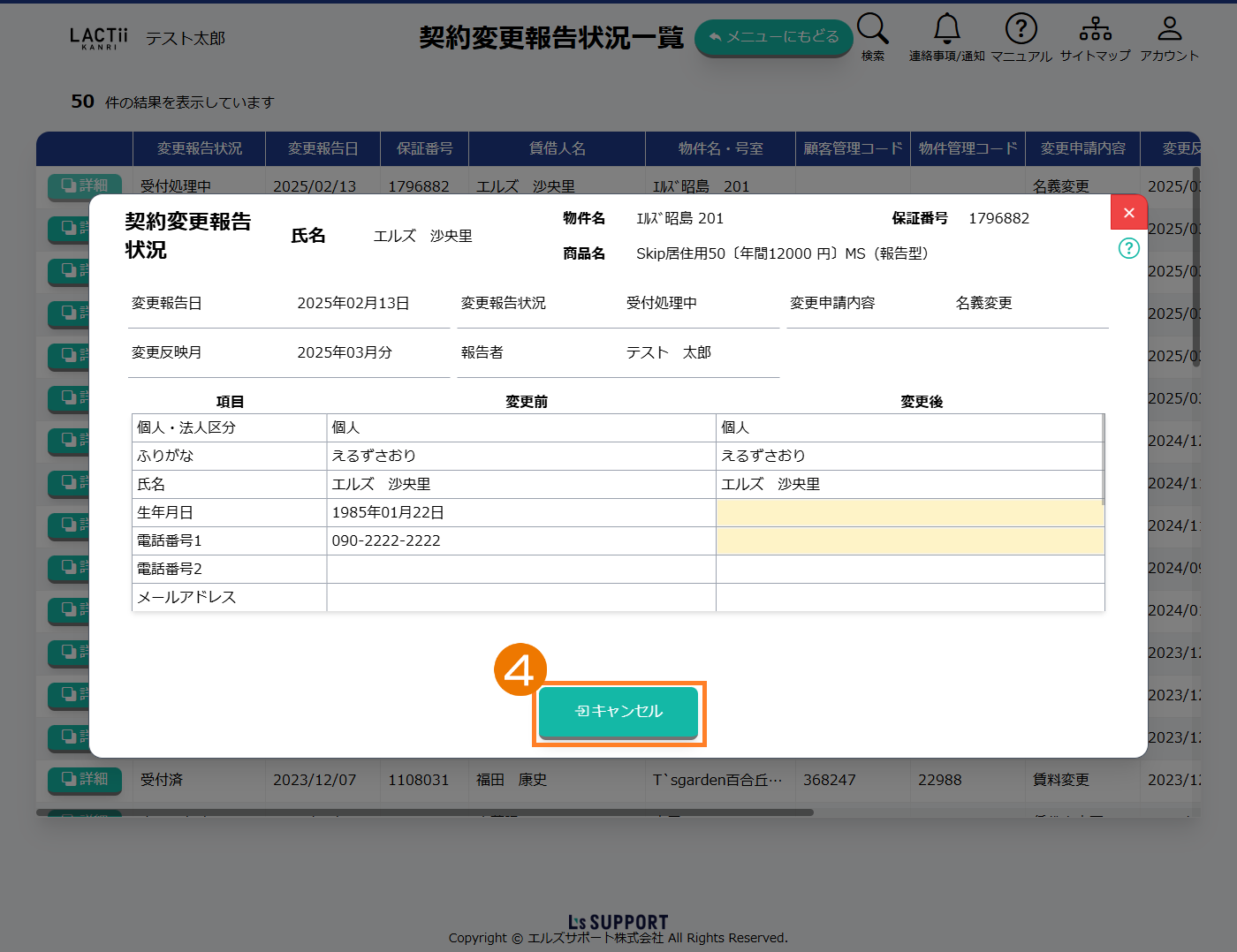Screen dimensions: 1237x952
Task: Open the manual question mark icon
Action: pos(1021,29)
